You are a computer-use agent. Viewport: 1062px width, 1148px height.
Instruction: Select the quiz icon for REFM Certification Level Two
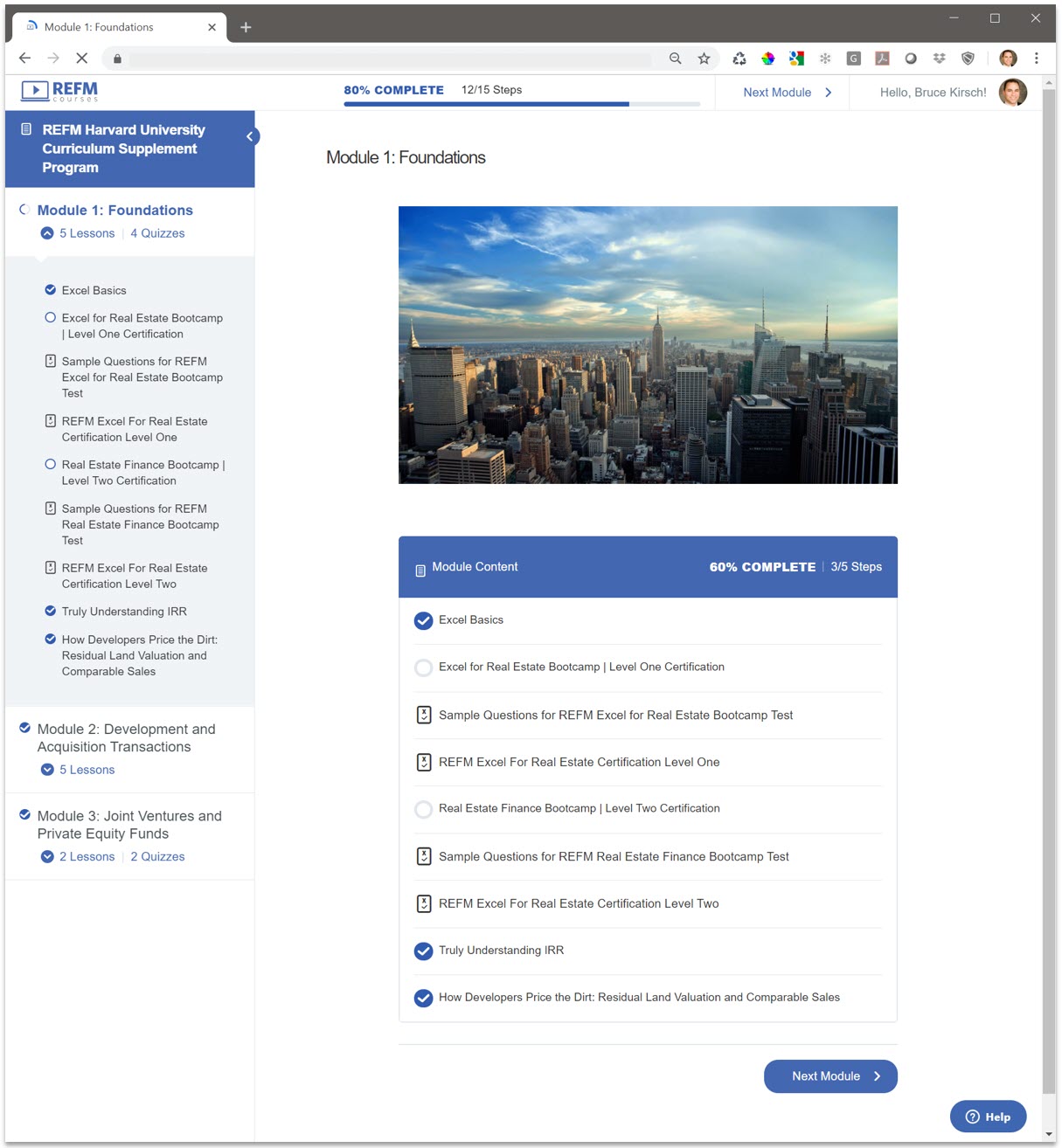click(424, 903)
